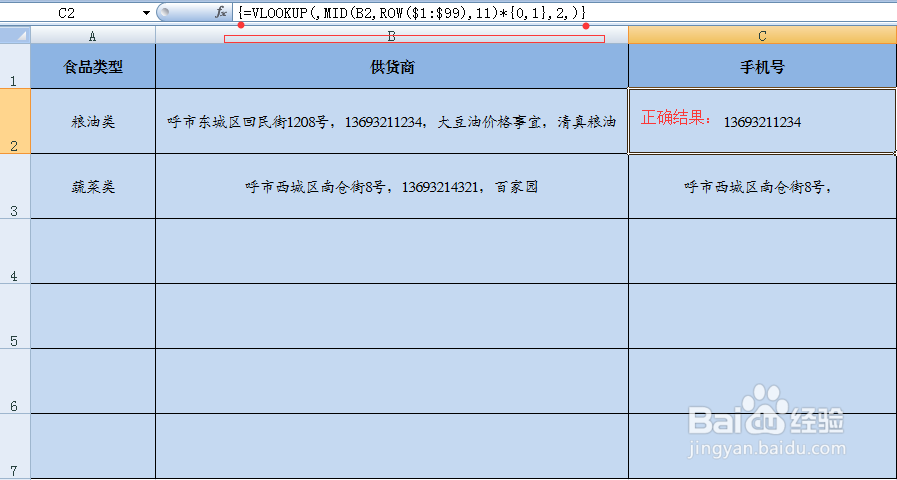Click the 食品类型 header cell
Screen dimensions: 897x480
click(x=93, y=66)
